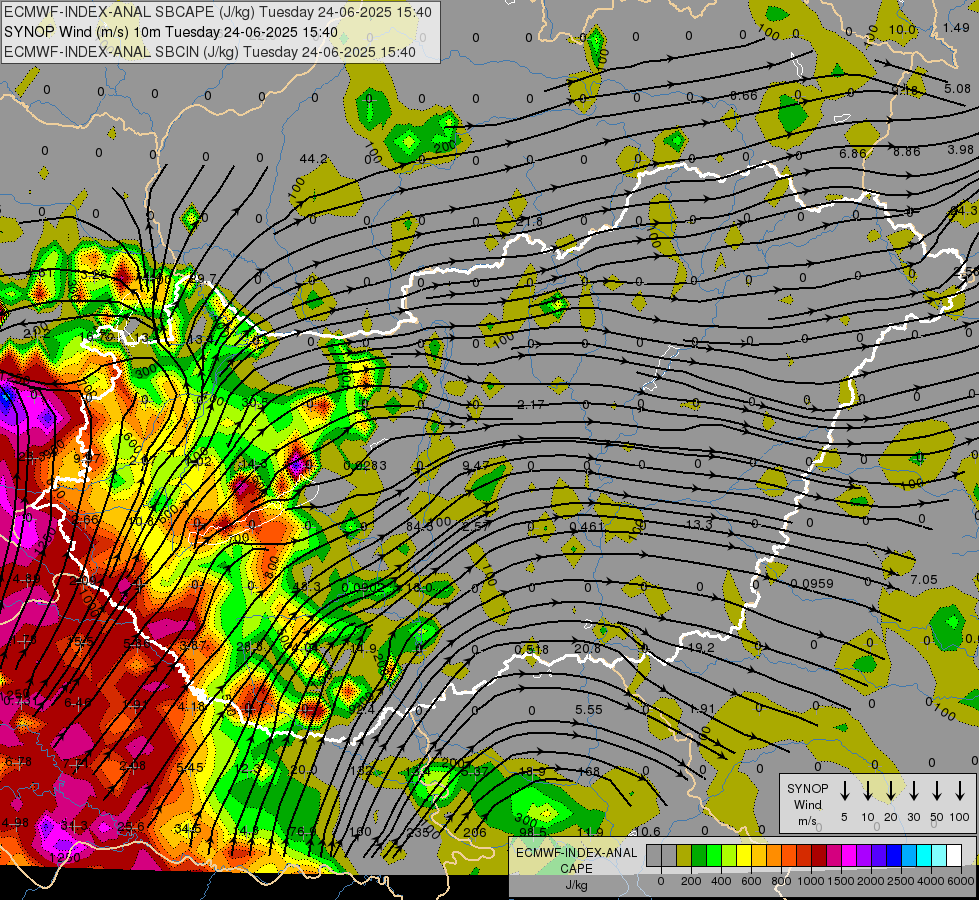This screenshot has height=900, width=979.
Task: Click the station value 92.4
Action: tap(362, 710)
